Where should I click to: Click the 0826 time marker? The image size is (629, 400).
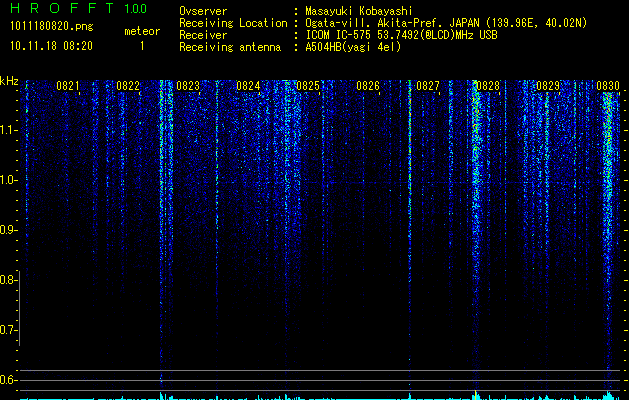coord(368,86)
